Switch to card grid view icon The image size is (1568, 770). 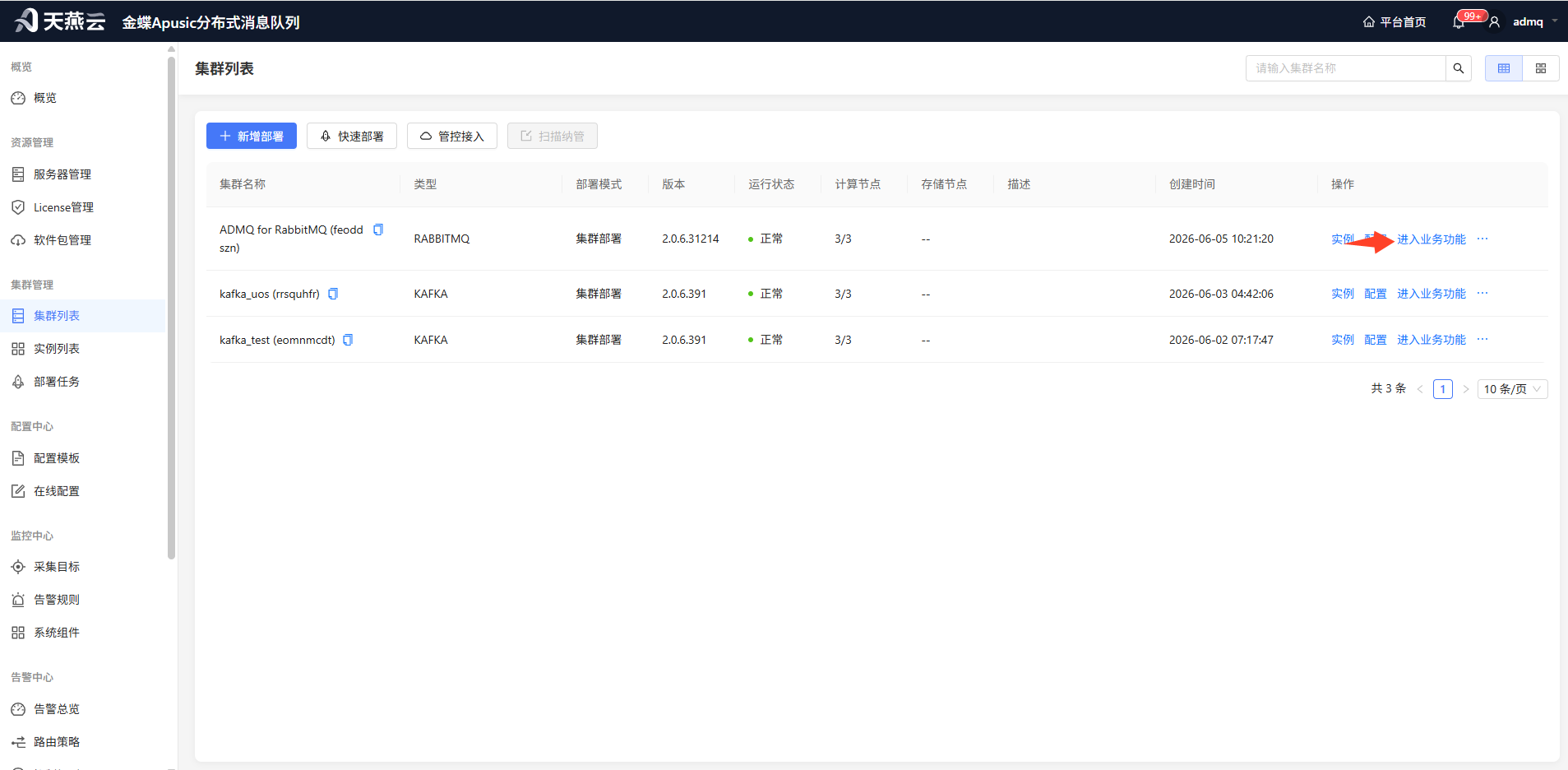[x=1541, y=68]
